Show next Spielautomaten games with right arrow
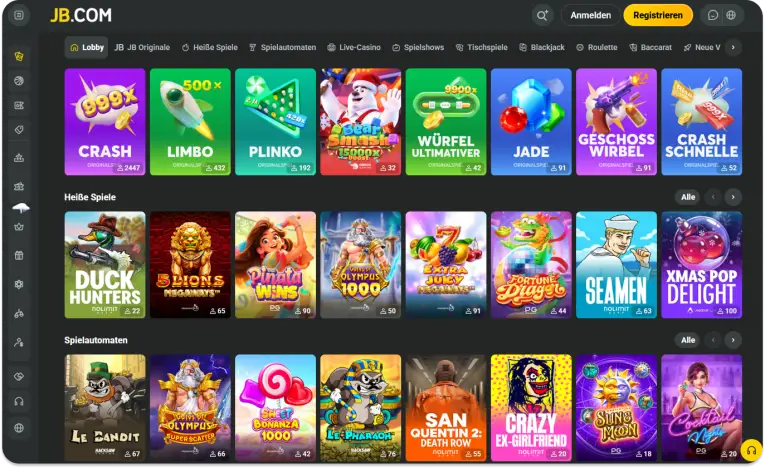 tap(733, 340)
